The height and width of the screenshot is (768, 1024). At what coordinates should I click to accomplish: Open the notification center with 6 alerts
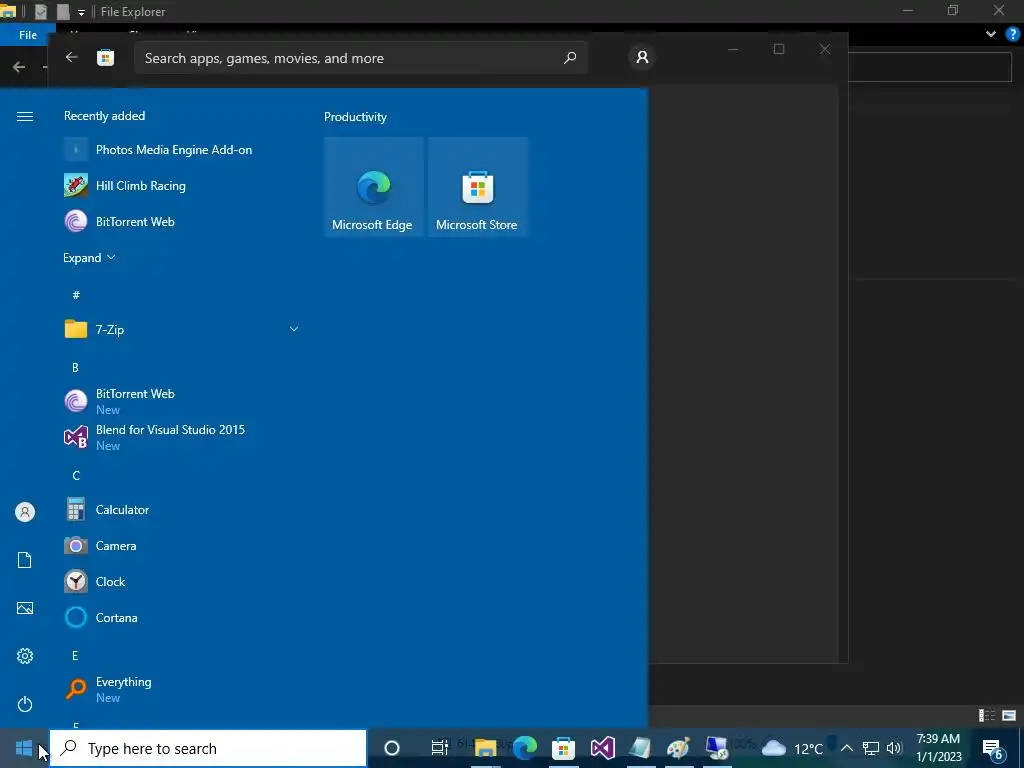993,748
